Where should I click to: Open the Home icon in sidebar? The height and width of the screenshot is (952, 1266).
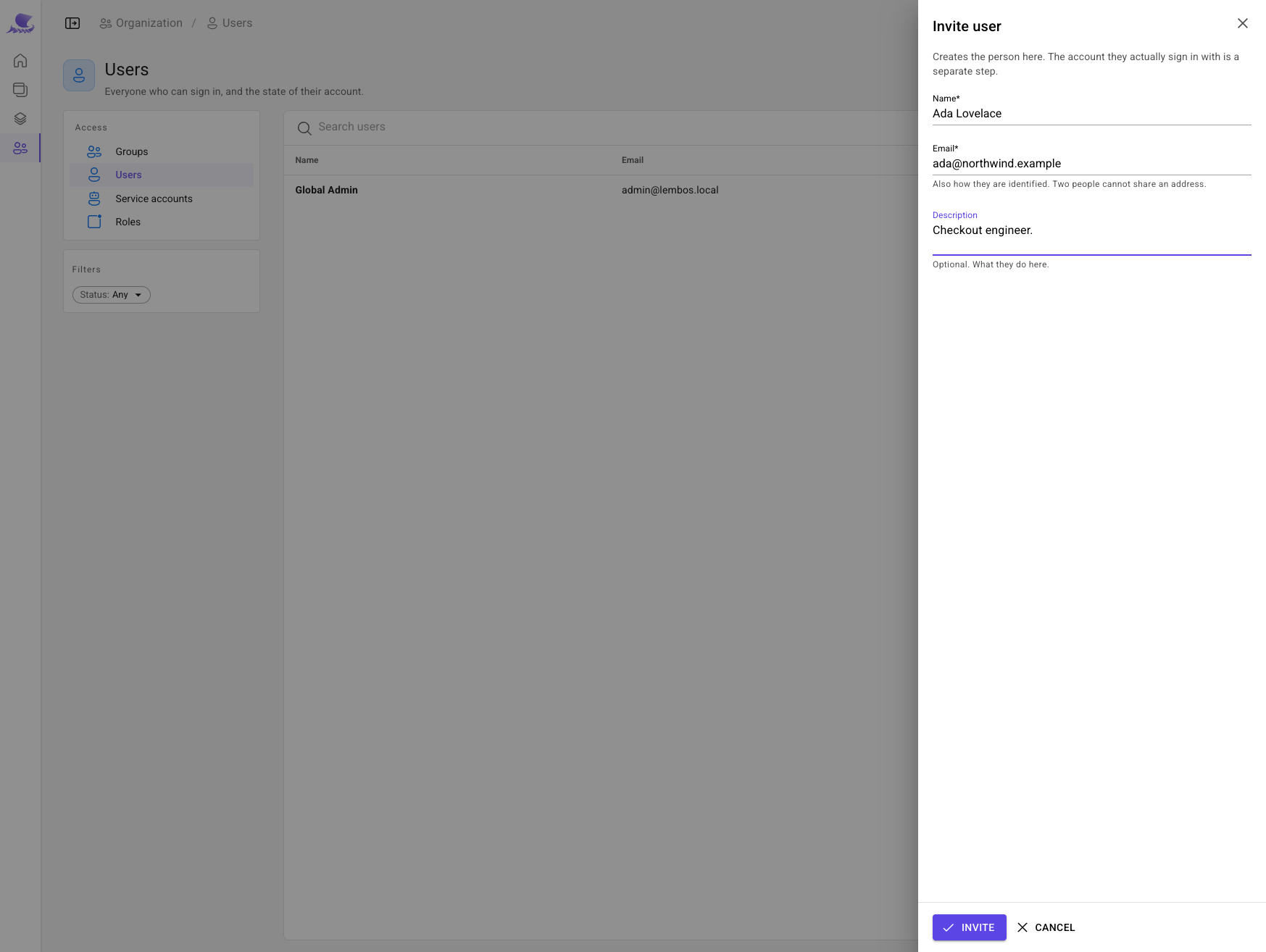[20, 61]
